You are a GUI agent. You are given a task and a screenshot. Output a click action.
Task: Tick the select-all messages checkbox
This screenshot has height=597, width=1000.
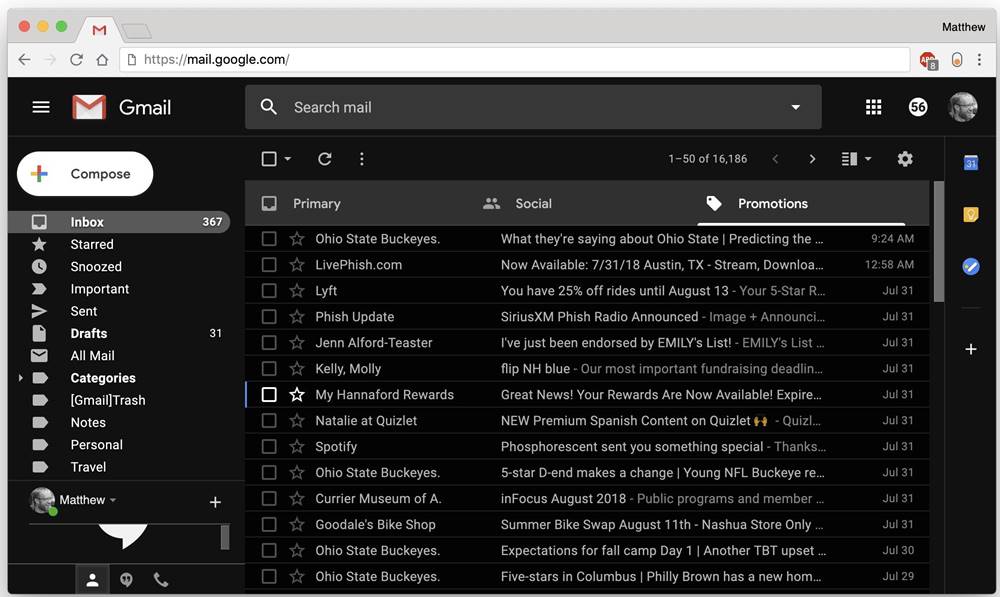[x=269, y=159]
